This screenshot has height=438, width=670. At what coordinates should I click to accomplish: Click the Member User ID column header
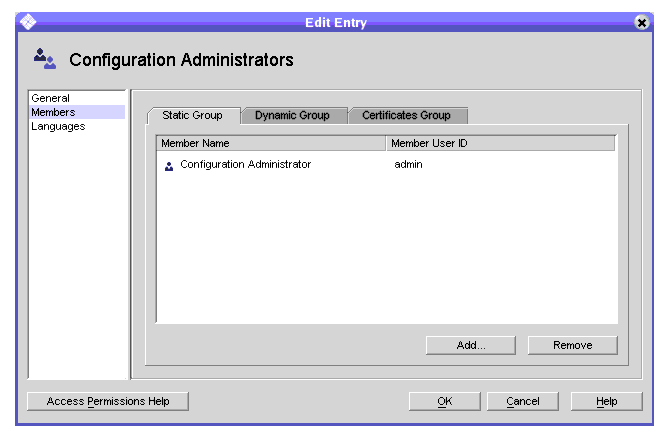[501, 143]
